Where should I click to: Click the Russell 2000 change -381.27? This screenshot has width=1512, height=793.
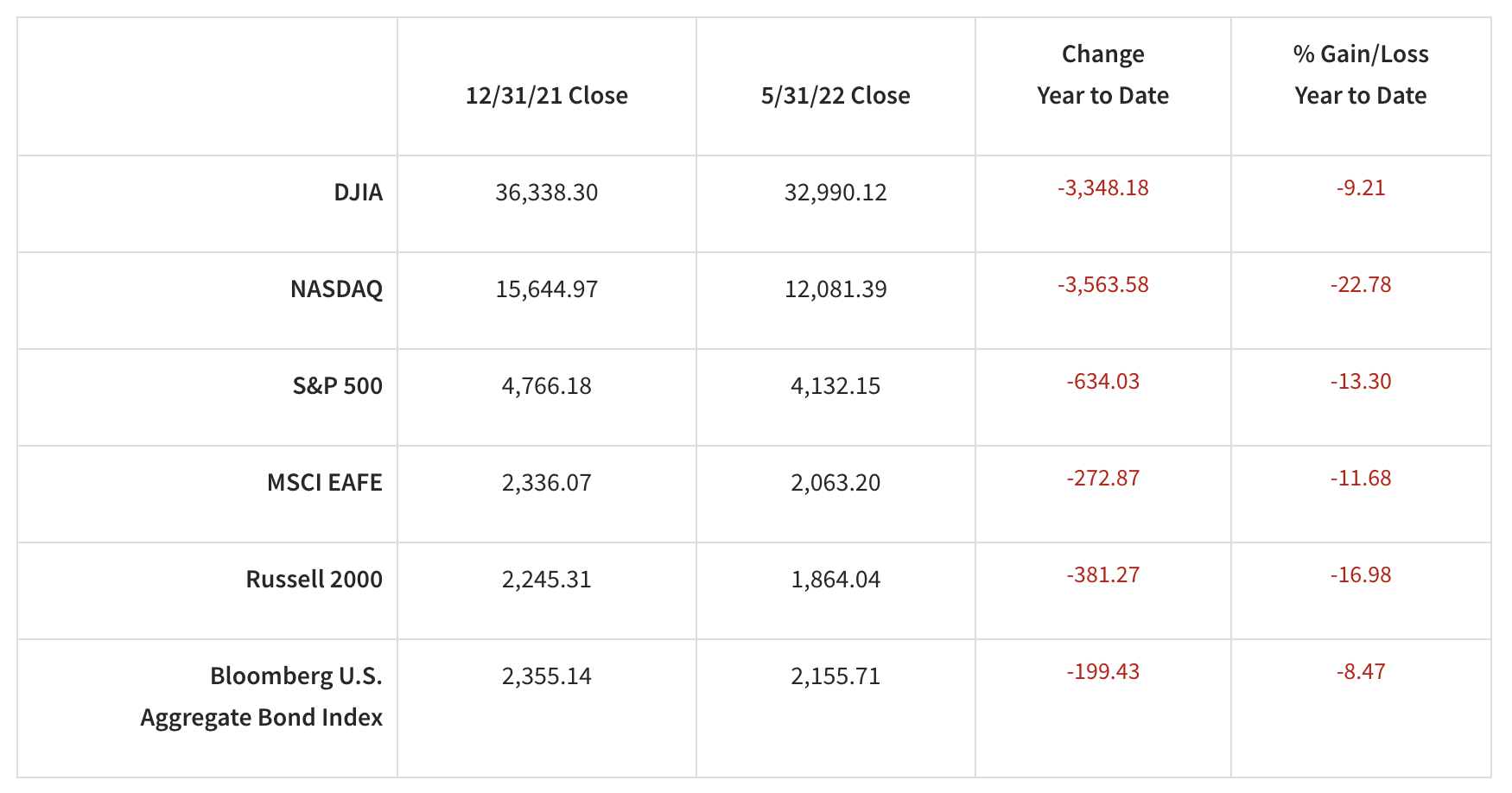(1102, 574)
